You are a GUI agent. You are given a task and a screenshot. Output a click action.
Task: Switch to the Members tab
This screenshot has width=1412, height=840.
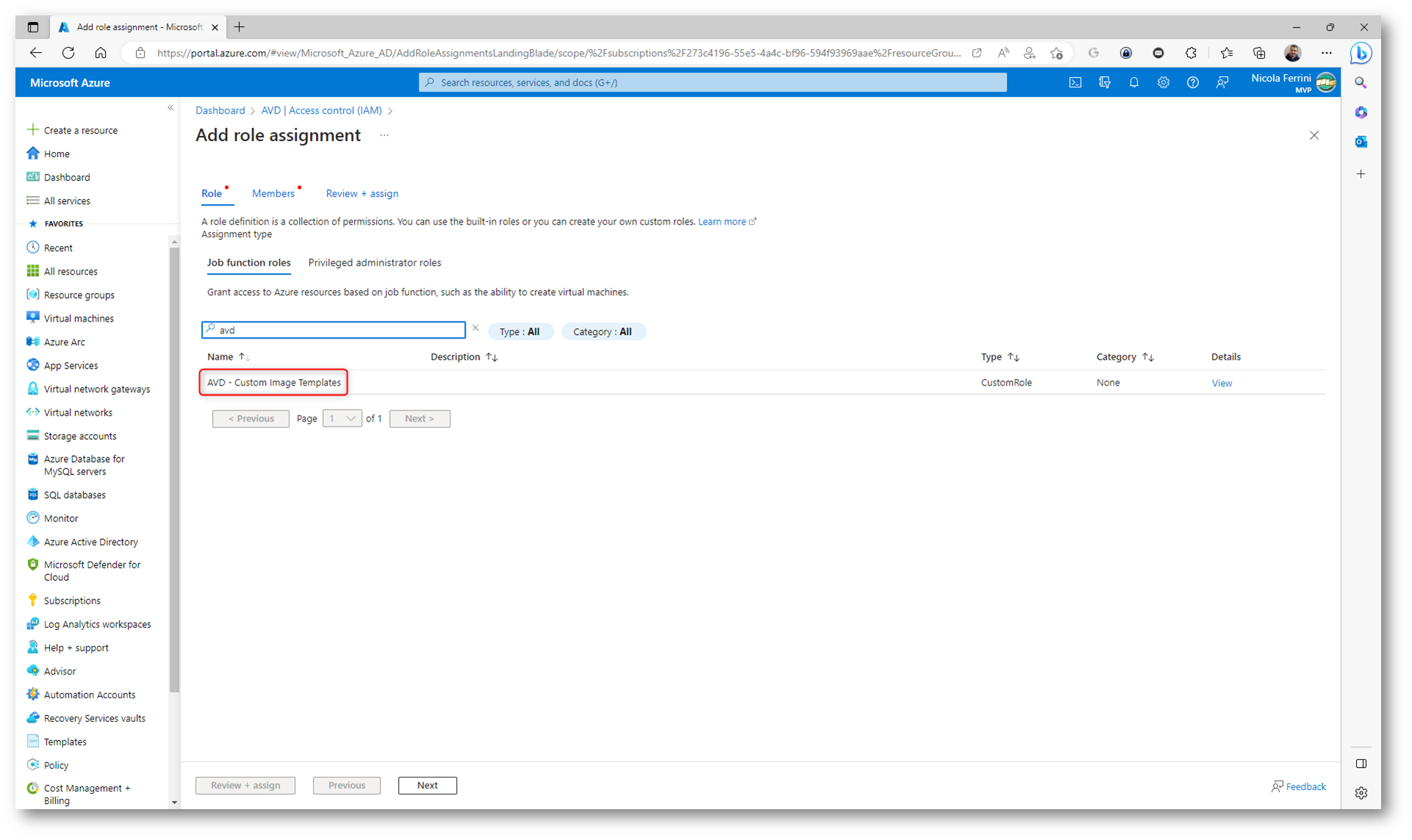pos(273,194)
